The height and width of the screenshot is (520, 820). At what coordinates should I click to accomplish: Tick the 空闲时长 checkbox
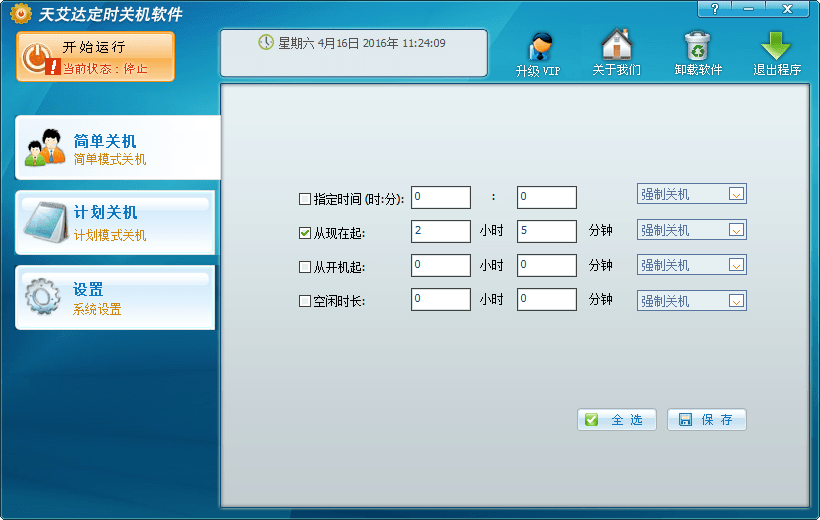coord(305,301)
